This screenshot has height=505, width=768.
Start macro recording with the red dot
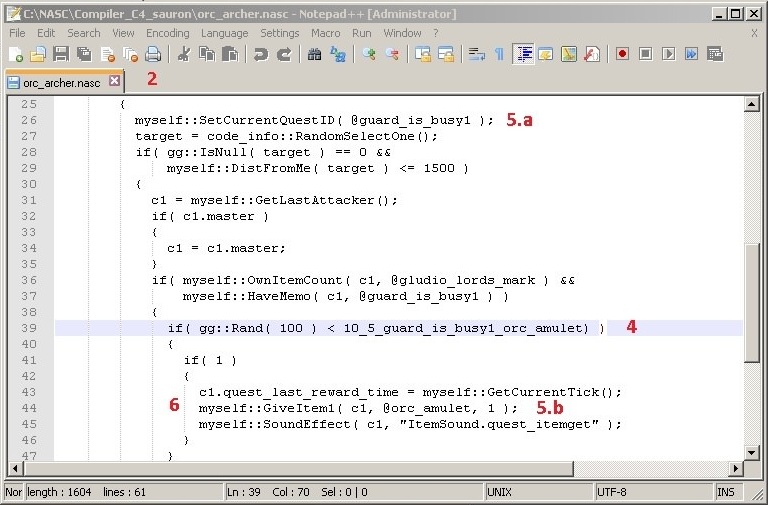tap(623, 54)
